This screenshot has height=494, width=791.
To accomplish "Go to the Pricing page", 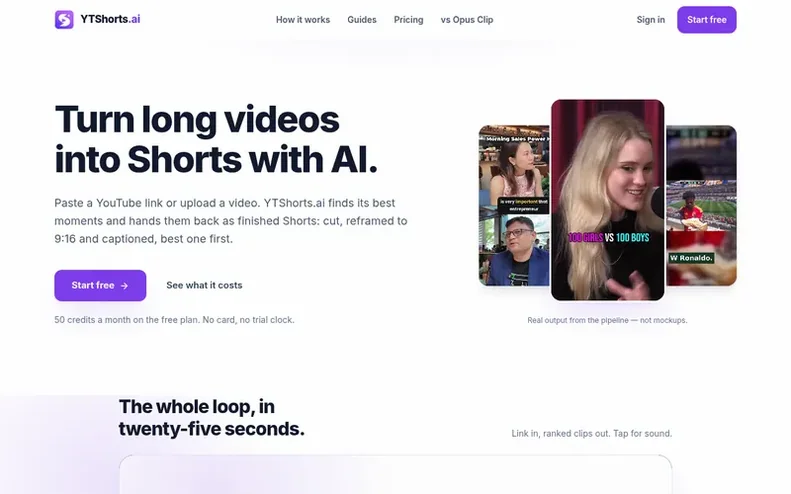I will pos(408,20).
